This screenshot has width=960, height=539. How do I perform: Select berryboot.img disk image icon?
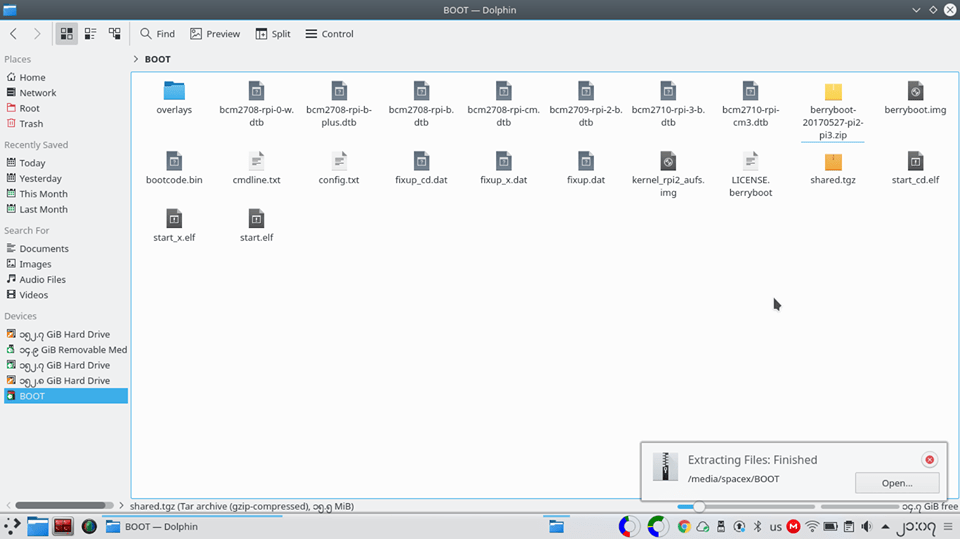(915, 91)
